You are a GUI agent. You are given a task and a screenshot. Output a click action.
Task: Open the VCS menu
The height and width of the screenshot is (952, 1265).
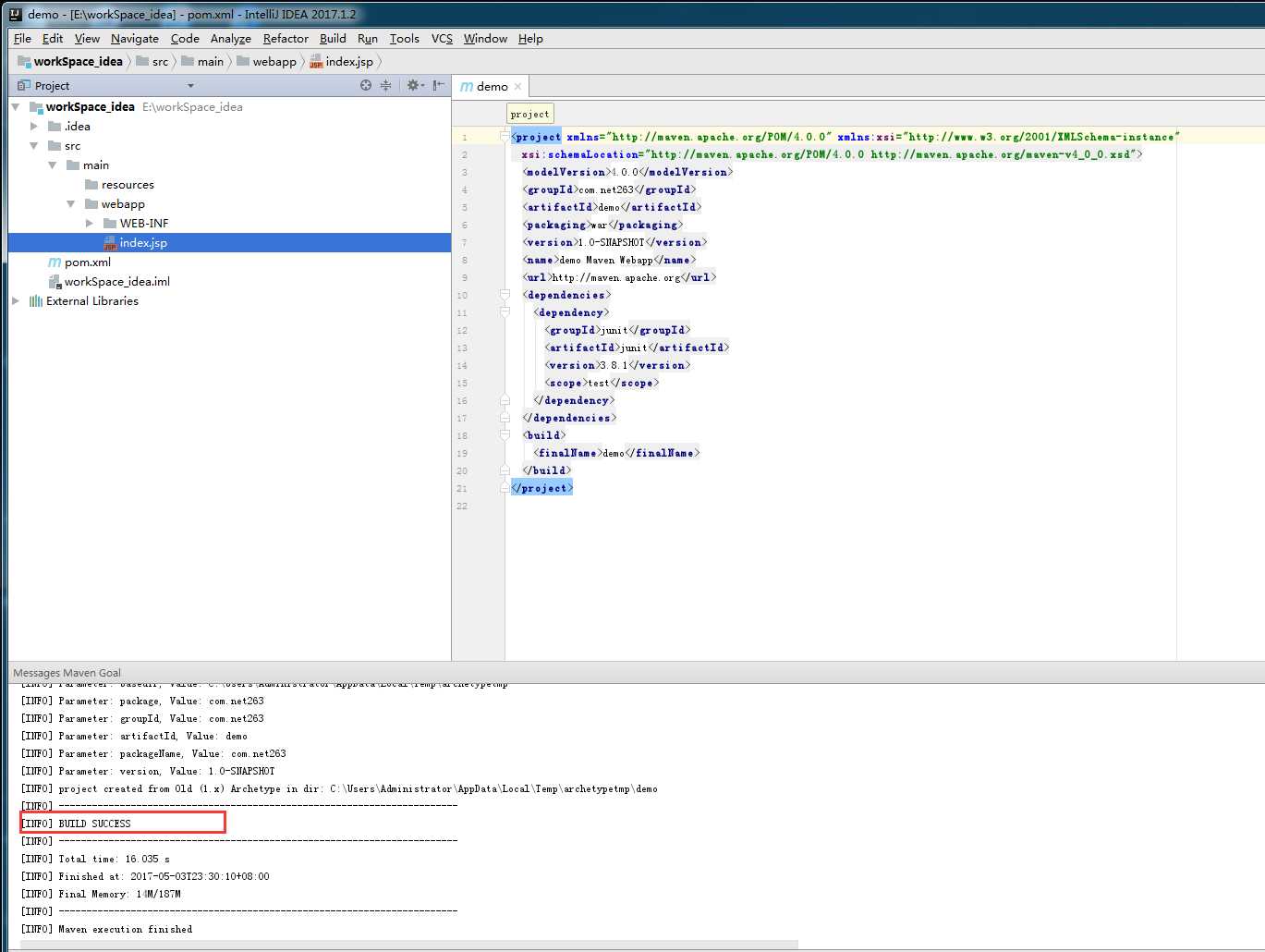[442, 39]
